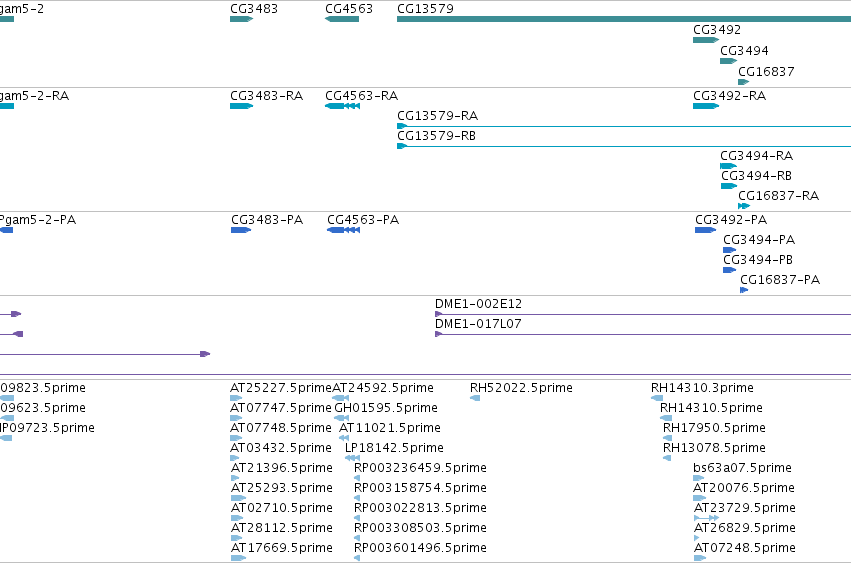Click EST AT25293.5prime
This screenshot has height=563, width=851.
282,489
